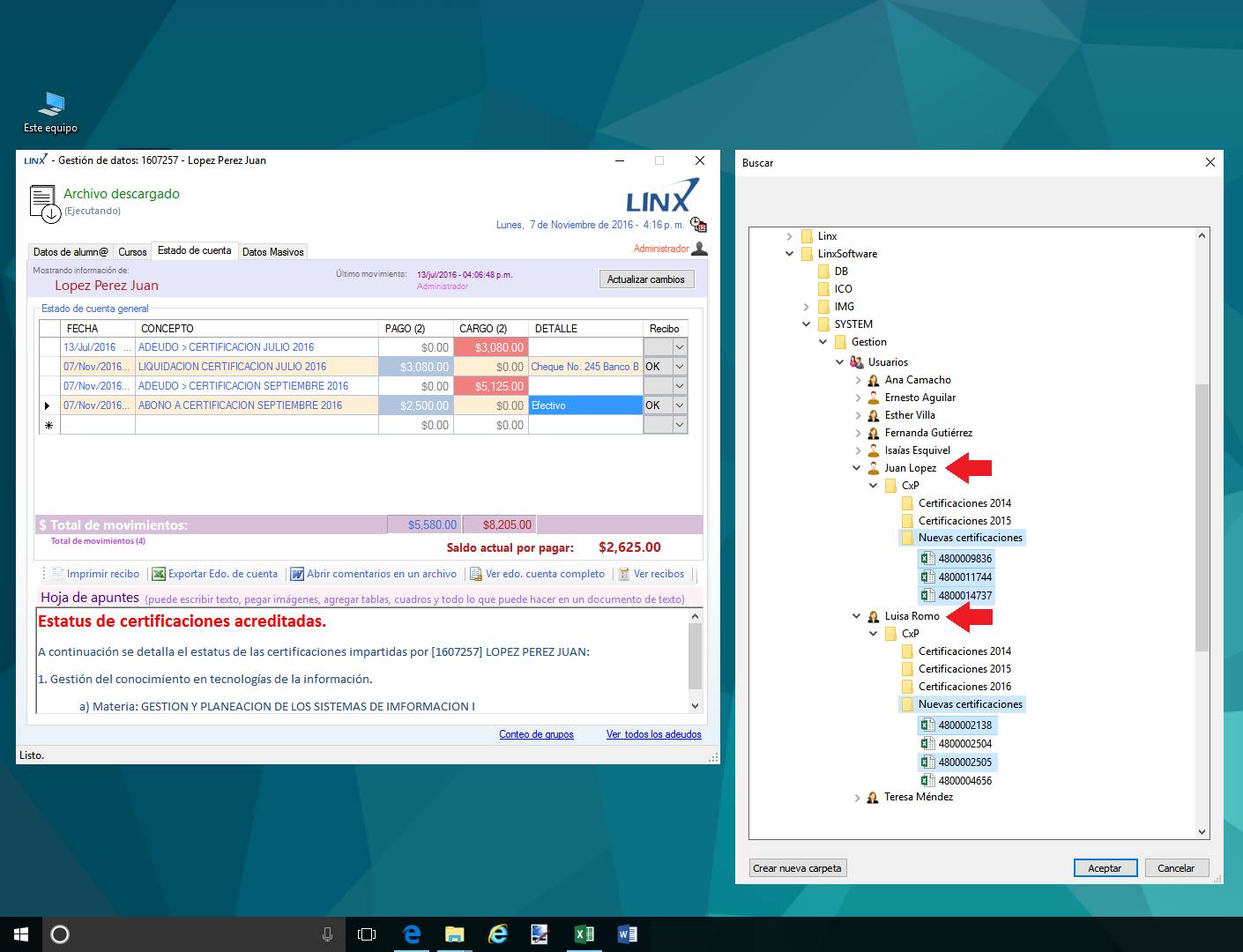Click the Efectivo detail cell
Viewport: 1243px width, 952px height.
pyautogui.click(x=585, y=405)
